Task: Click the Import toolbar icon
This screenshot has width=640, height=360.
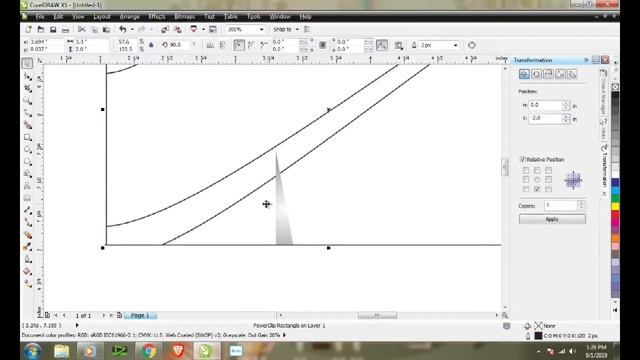Action: (x=165, y=29)
